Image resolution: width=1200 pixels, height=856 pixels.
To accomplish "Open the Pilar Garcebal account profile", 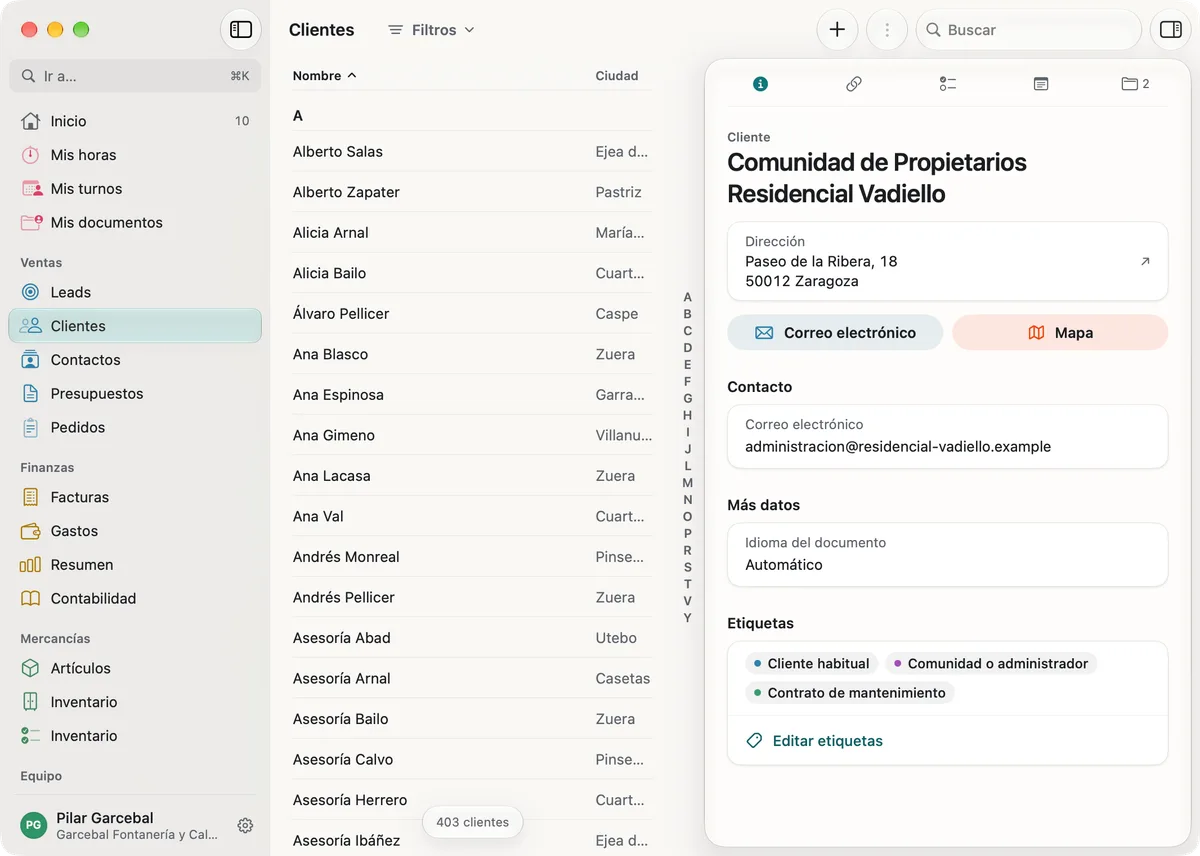I will [120, 826].
